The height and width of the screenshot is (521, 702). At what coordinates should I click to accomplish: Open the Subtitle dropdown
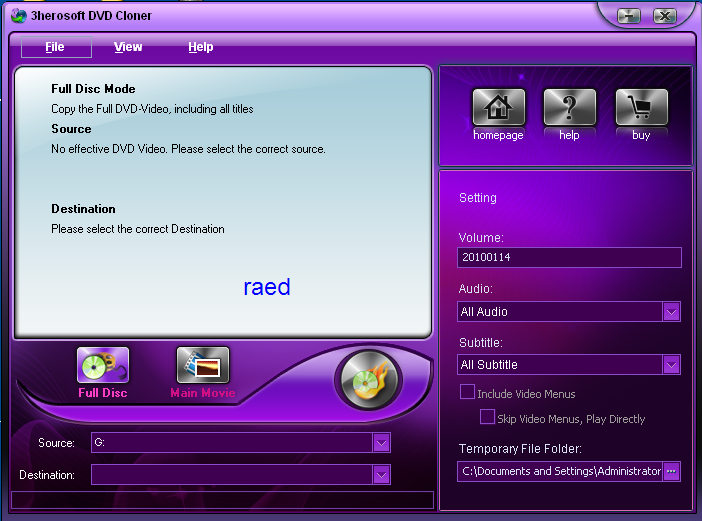pyautogui.click(x=671, y=365)
